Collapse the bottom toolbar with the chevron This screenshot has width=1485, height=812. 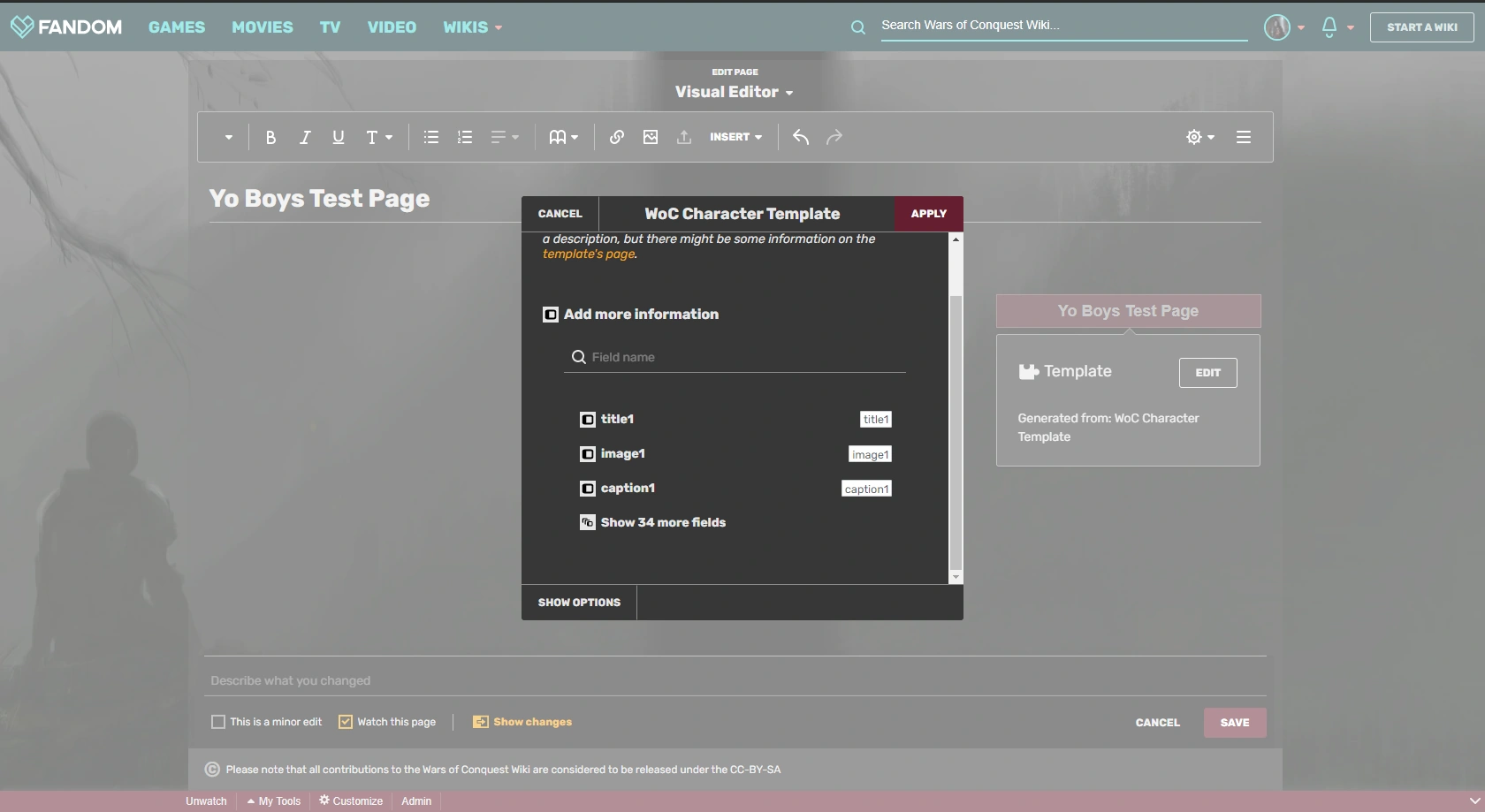click(x=1474, y=801)
